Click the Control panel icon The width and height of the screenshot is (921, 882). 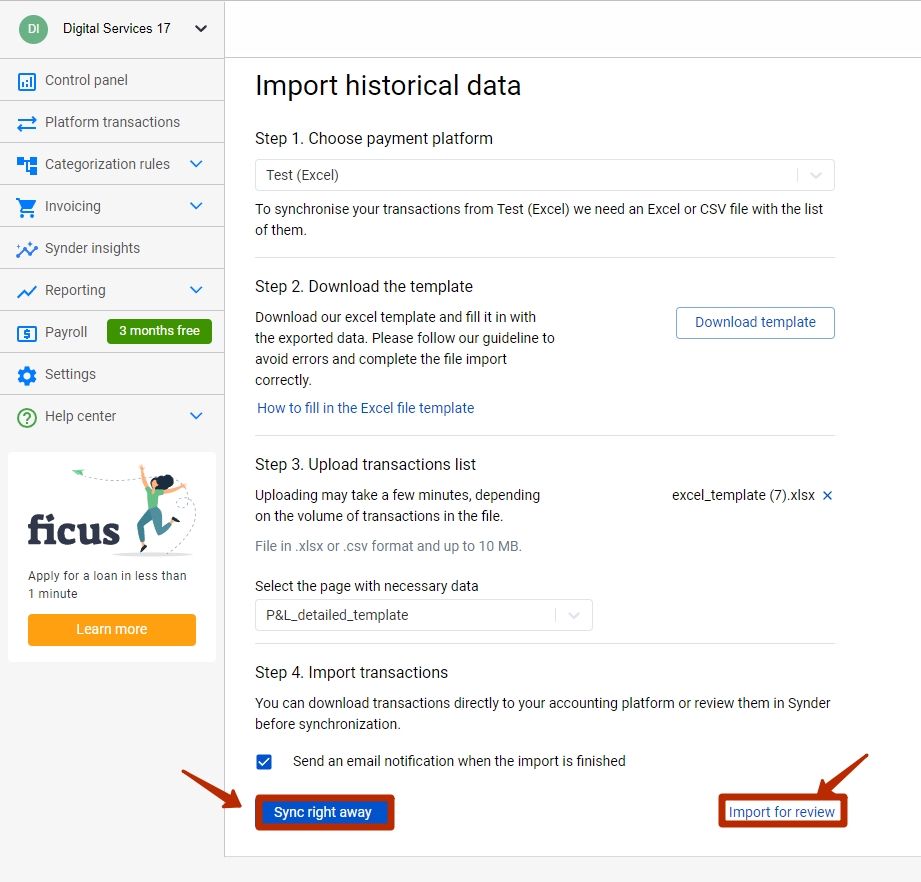click(26, 81)
